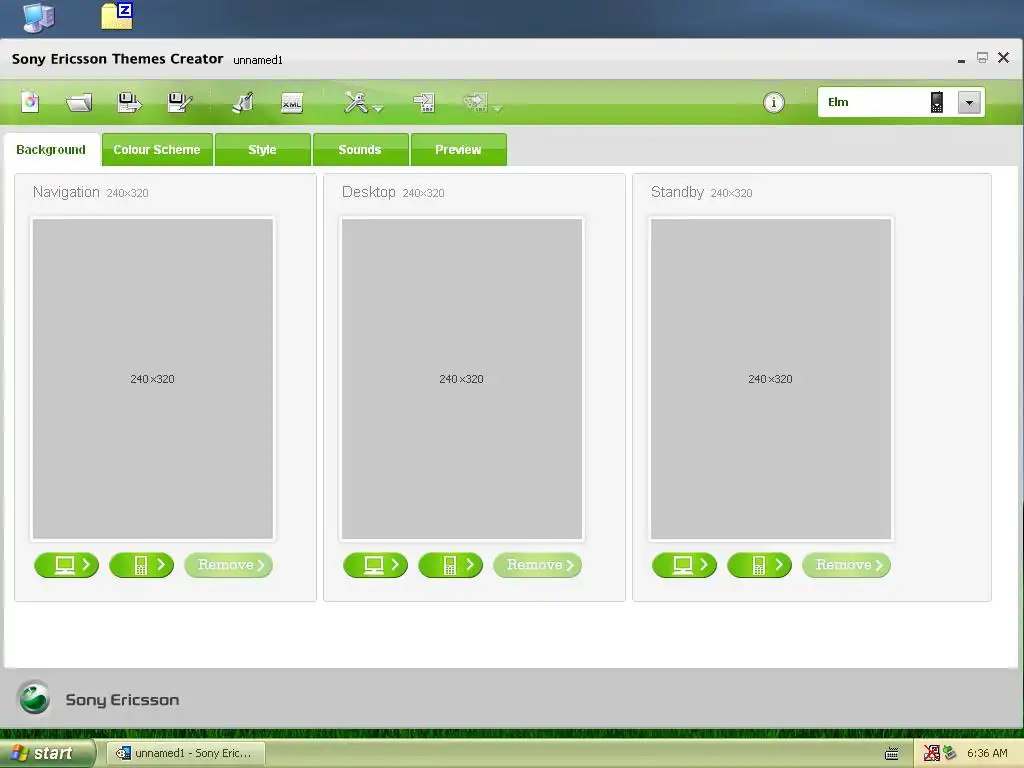Open the information (i) button

tap(774, 103)
